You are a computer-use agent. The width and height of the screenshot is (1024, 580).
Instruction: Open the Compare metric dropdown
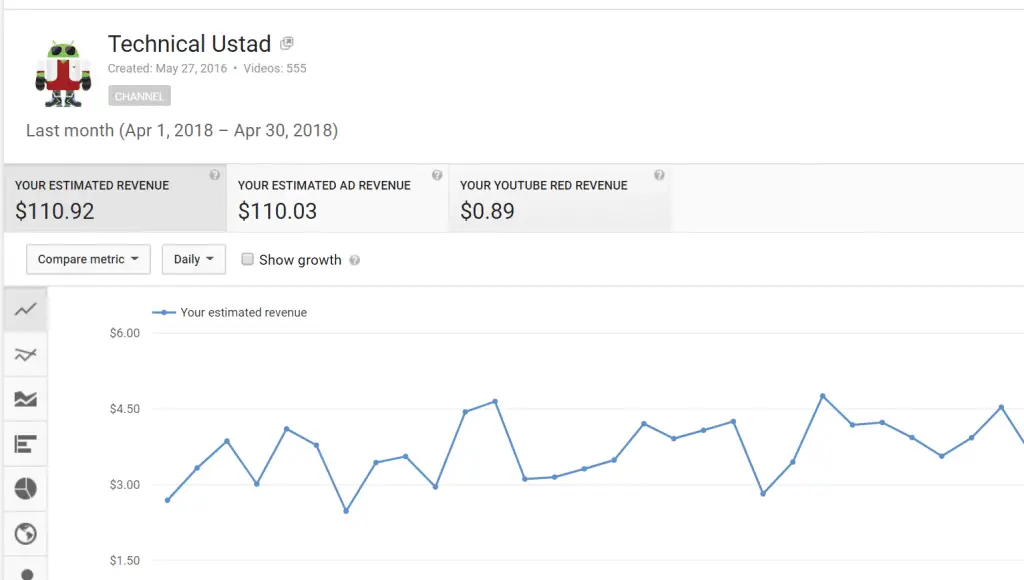click(x=88, y=259)
